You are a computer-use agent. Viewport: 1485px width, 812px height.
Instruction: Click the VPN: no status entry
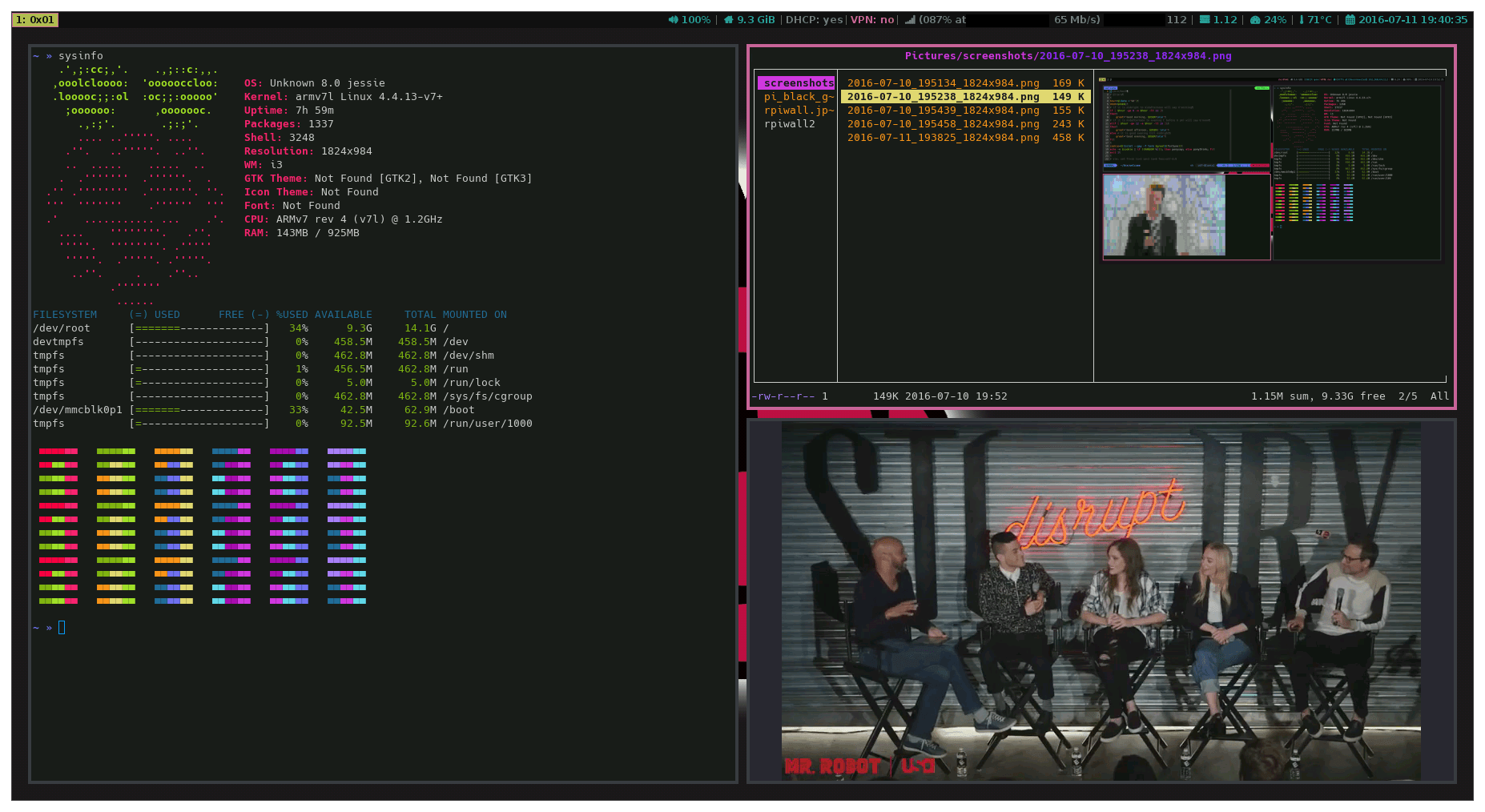point(872,20)
